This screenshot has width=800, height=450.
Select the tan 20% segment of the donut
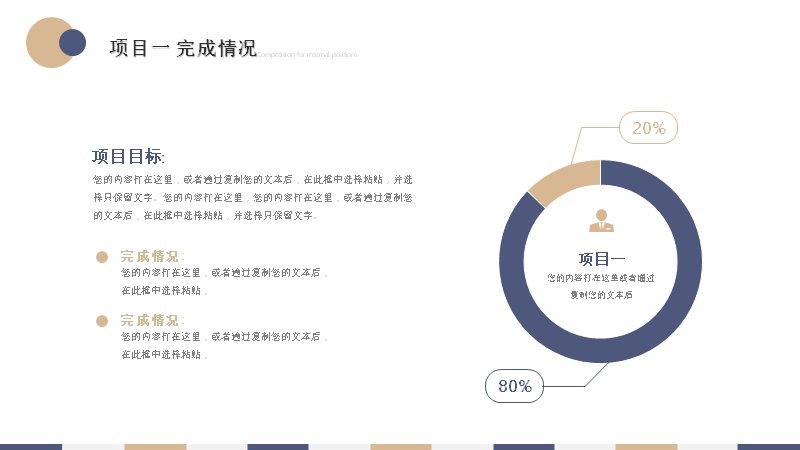pyautogui.click(x=567, y=180)
